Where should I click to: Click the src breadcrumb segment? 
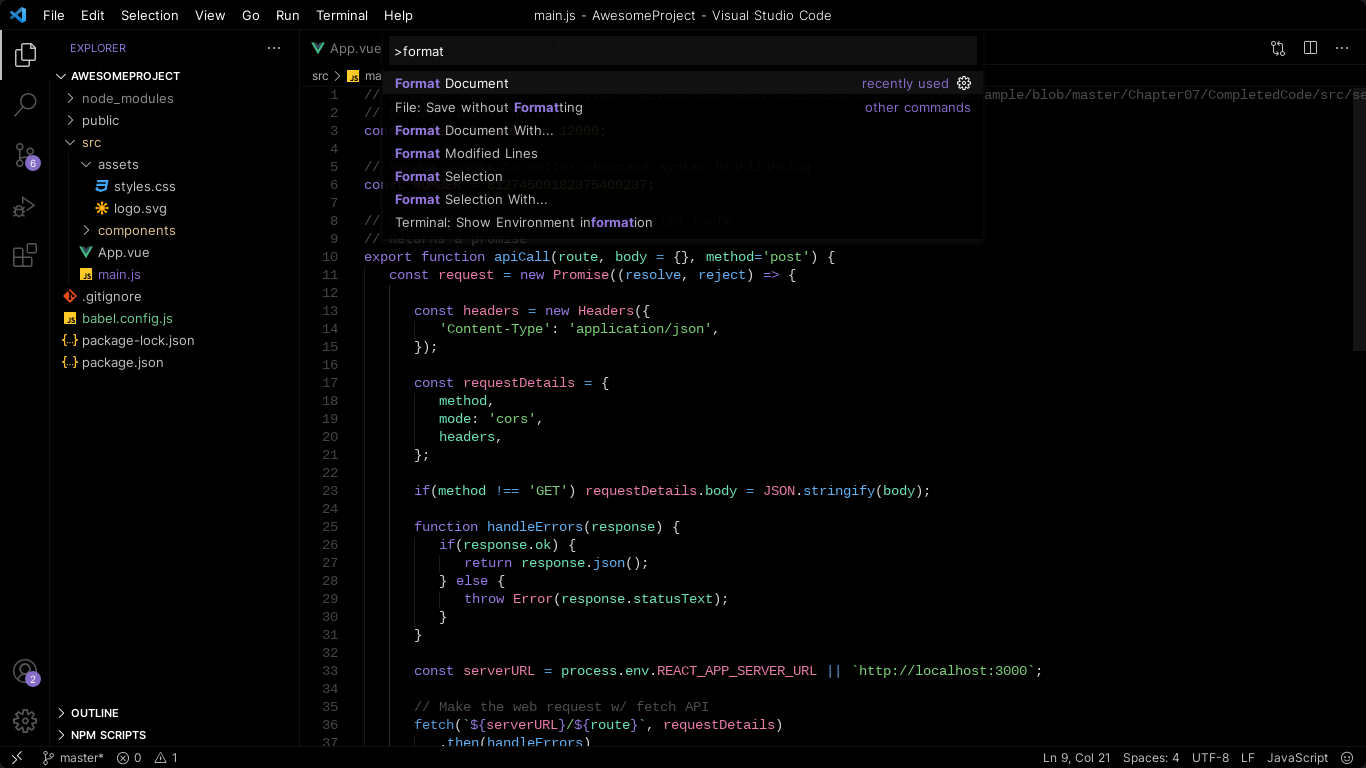[320, 76]
